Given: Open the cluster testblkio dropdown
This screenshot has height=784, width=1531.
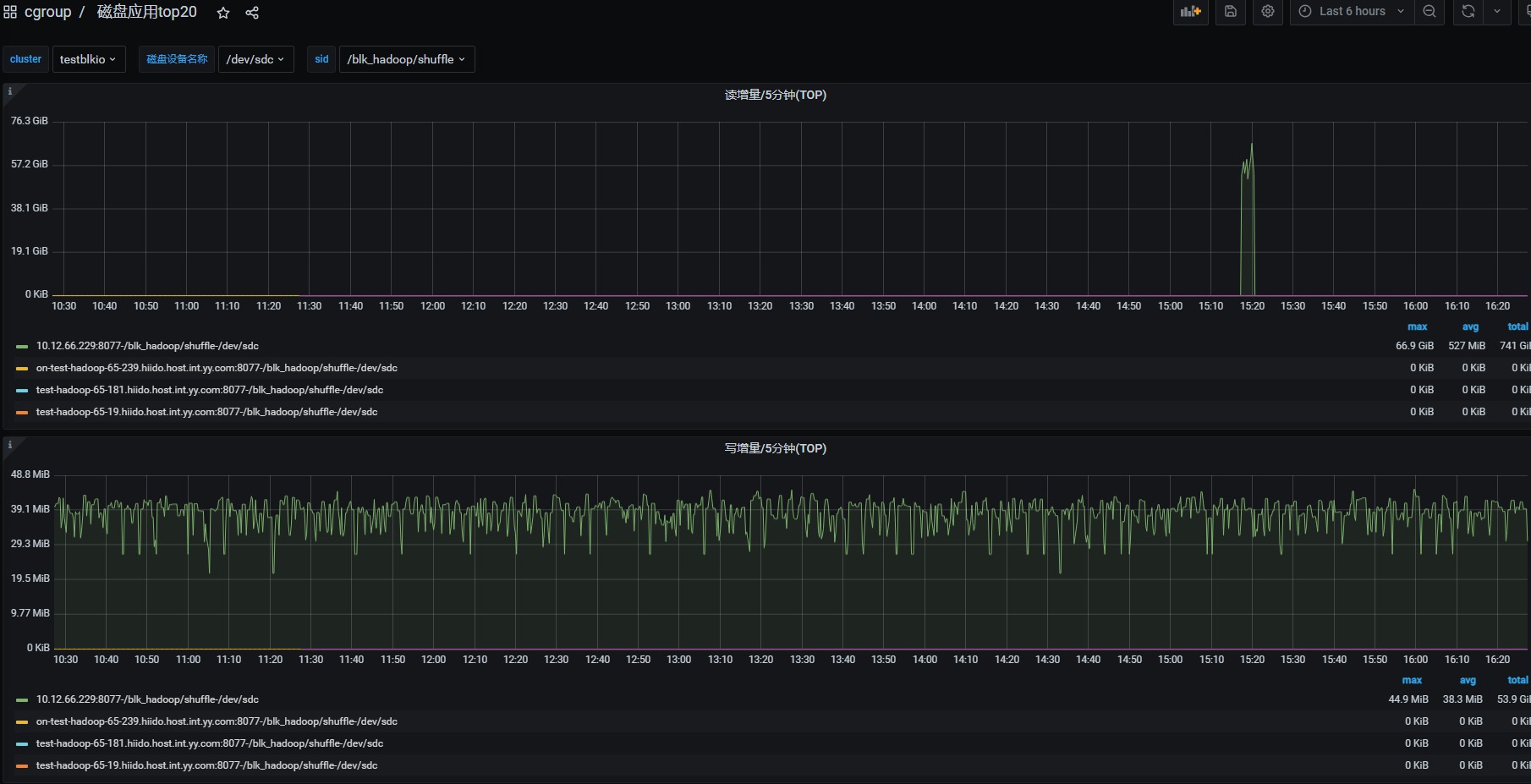Looking at the screenshot, I should coord(88,59).
